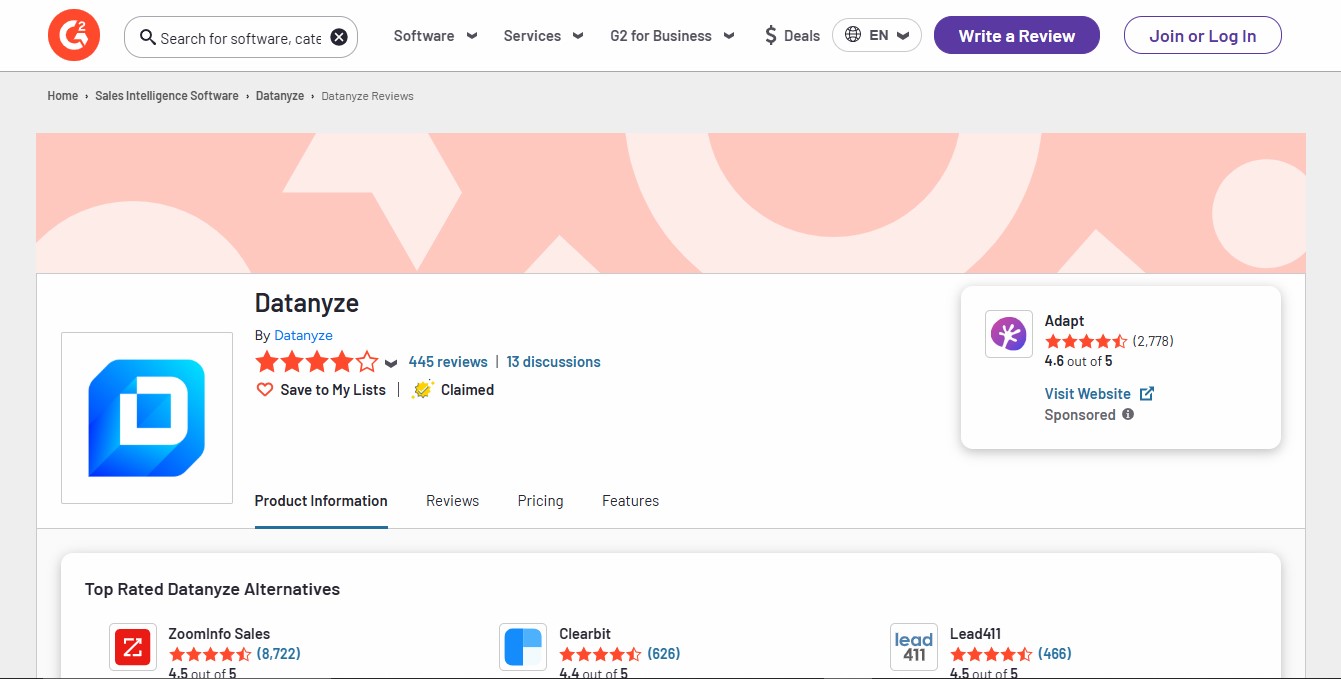Click 'Top Rated Datanyze Alternatives' heading
The height and width of the screenshot is (679, 1341).
212,589
